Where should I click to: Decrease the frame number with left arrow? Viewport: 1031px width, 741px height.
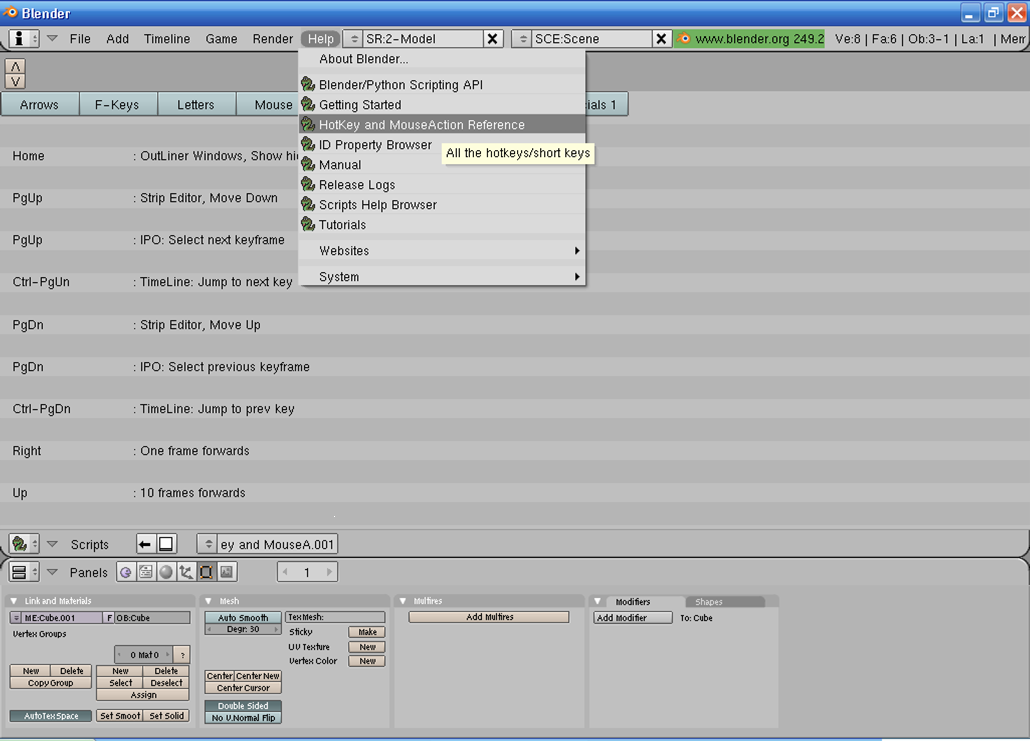tap(285, 573)
